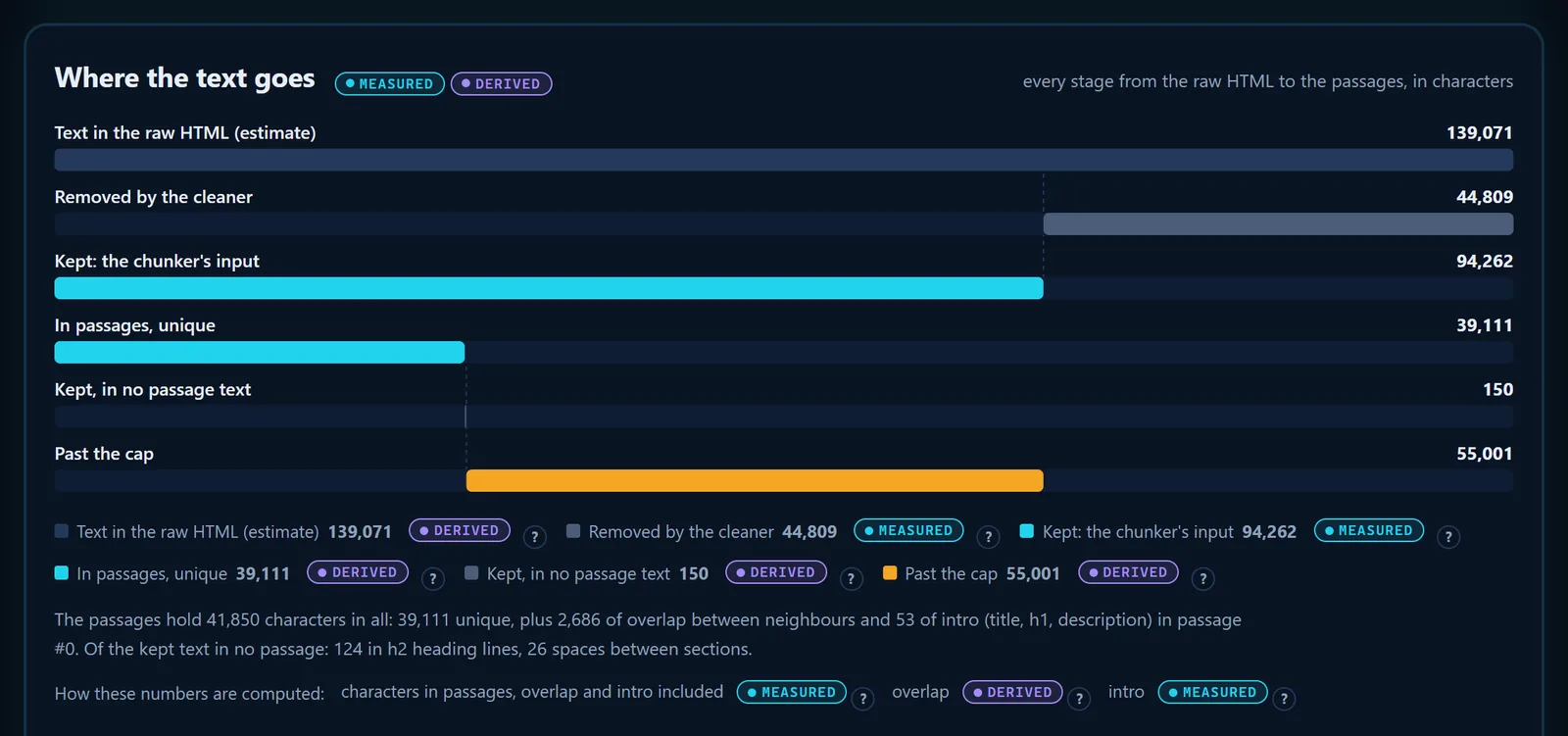Open help icon beside Kept: the chunker's input legend
Viewport: 1568px width, 736px height.
1448,537
